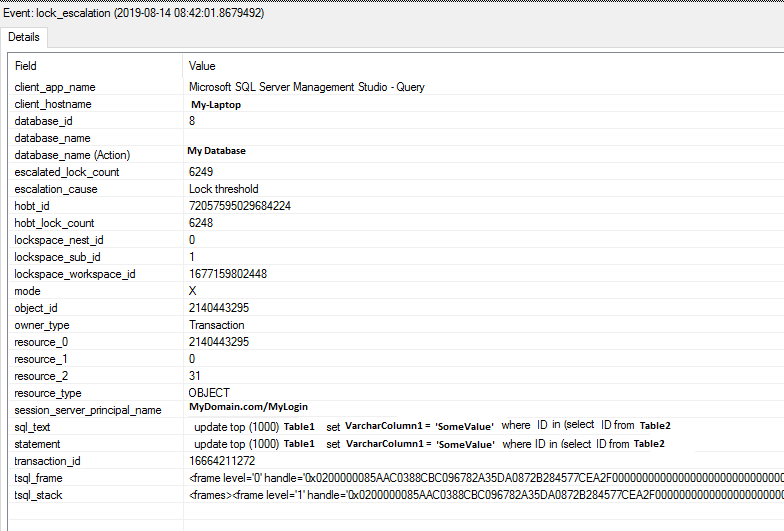Select the lockspace_workspace_id field
Screen dimensions: 784x531
75,274
